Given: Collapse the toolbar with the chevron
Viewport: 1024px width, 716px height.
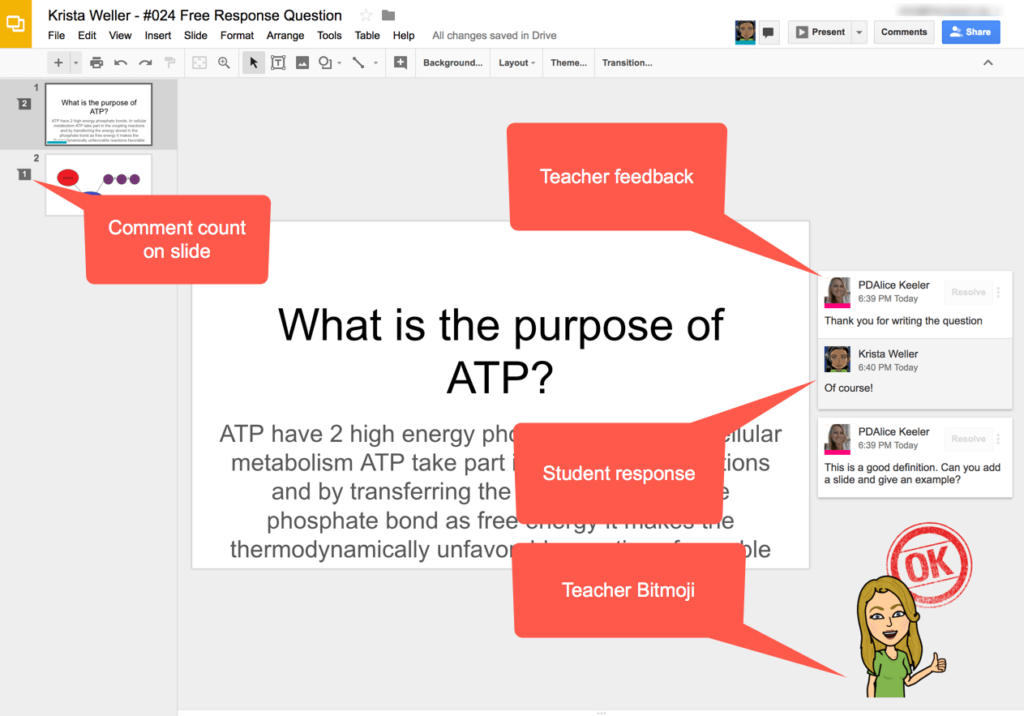Looking at the screenshot, I should click(x=988, y=62).
